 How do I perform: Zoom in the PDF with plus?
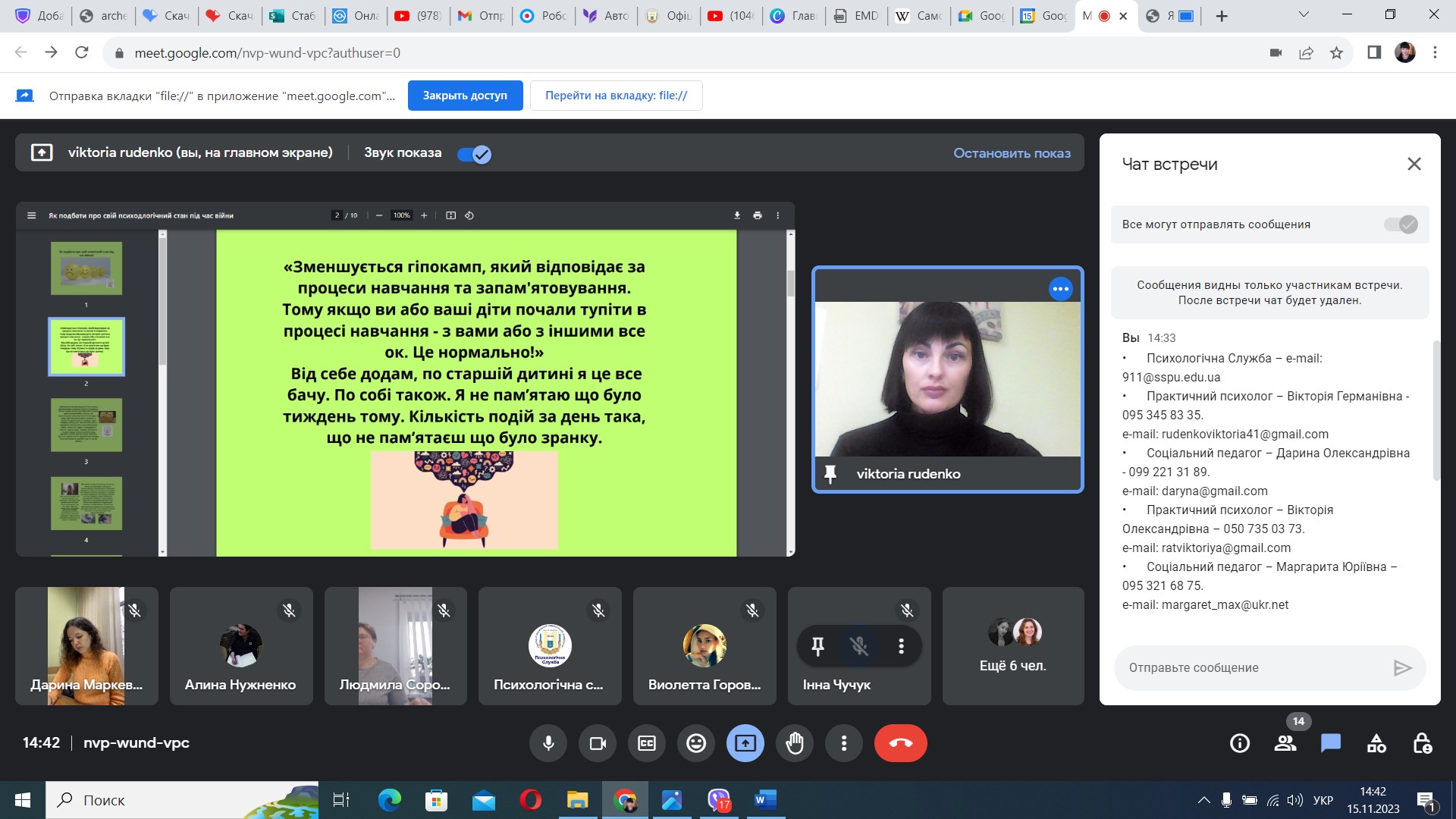pyautogui.click(x=424, y=215)
